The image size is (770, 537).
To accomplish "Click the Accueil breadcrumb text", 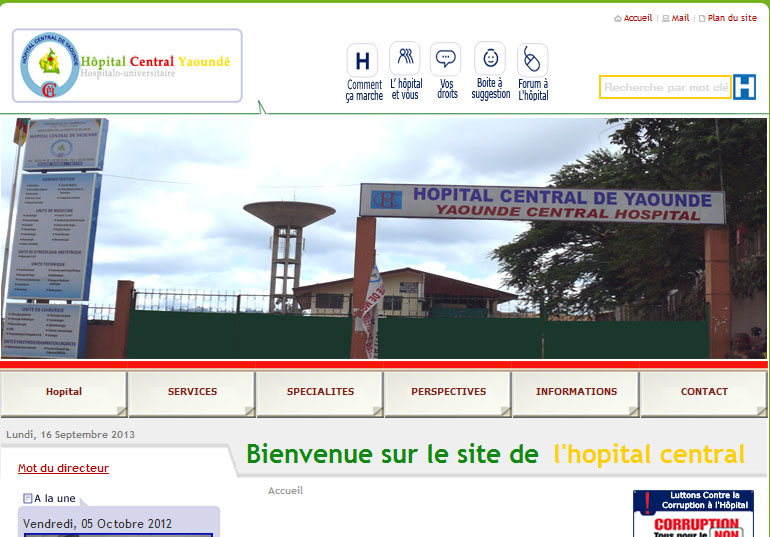I will pos(285,490).
